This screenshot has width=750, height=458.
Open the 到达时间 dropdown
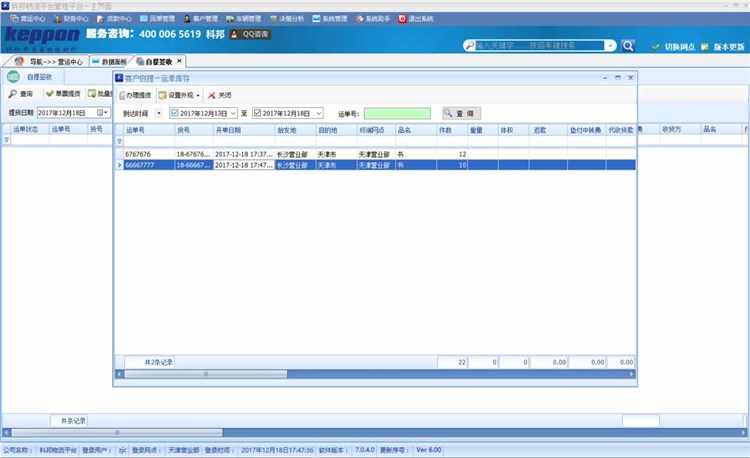tap(157, 113)
